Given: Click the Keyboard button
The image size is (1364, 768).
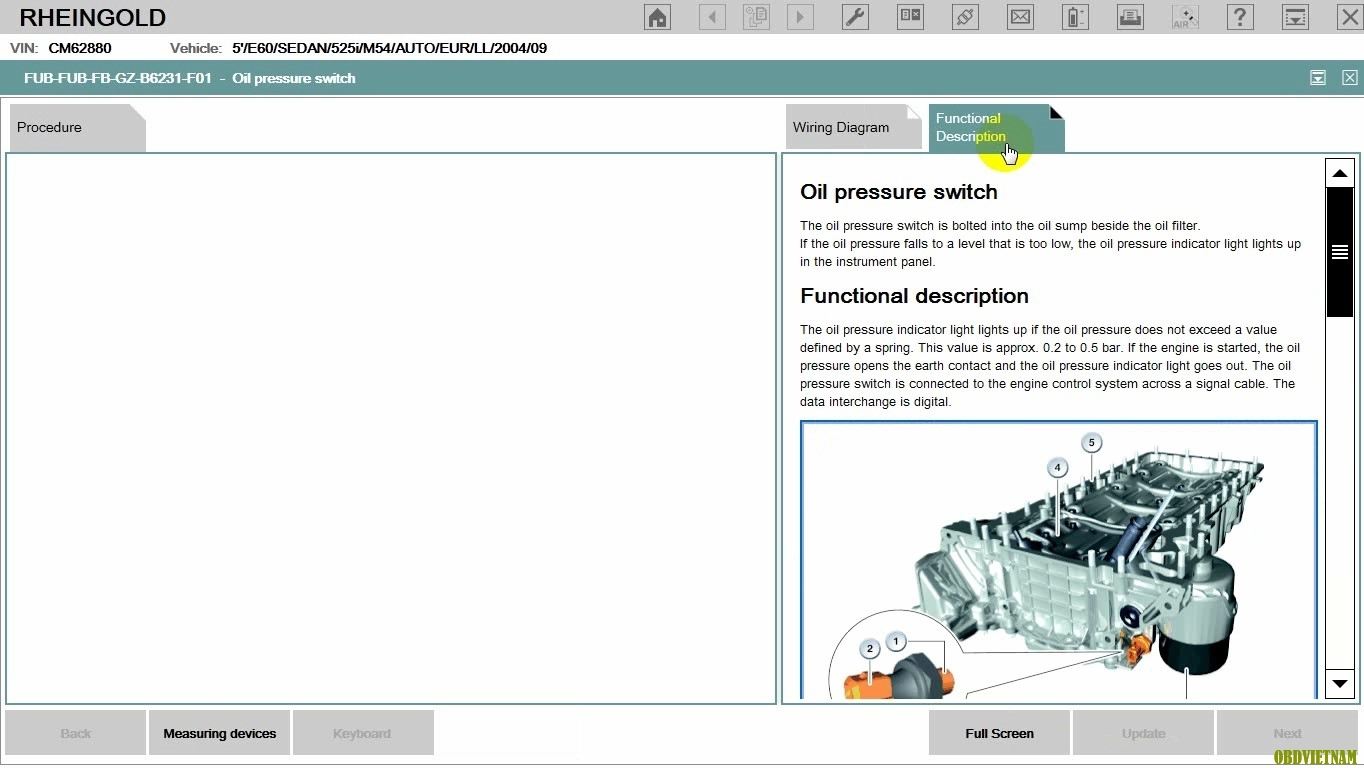Looking at the screenshot, I should (363, 733).
